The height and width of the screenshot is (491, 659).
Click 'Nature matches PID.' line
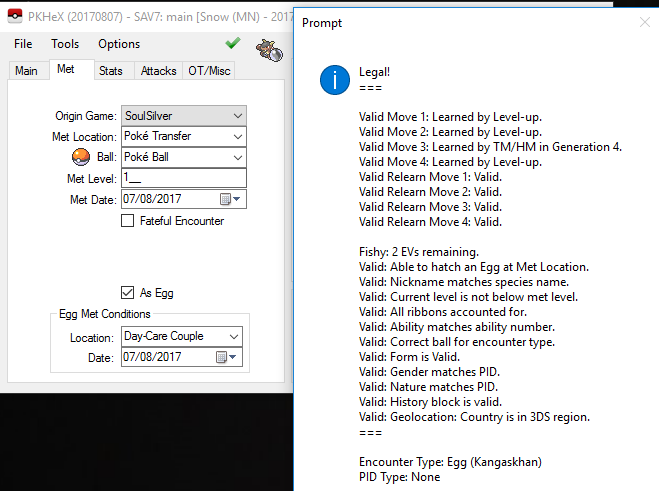pos(428,387)
